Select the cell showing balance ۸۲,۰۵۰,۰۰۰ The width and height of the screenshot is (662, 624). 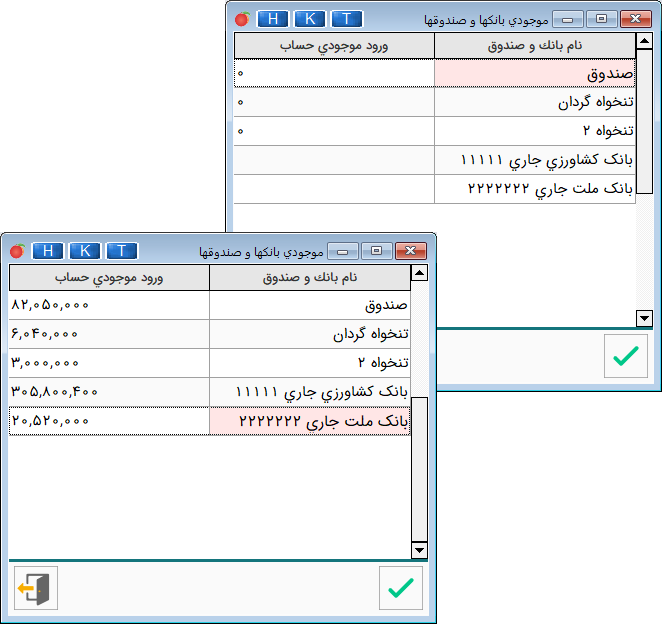click(x=109, y=305)
